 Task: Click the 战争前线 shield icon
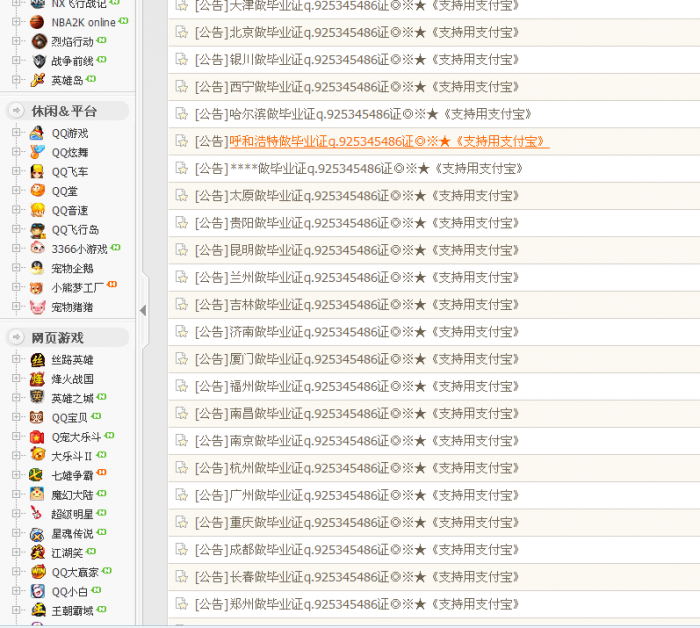39,61
